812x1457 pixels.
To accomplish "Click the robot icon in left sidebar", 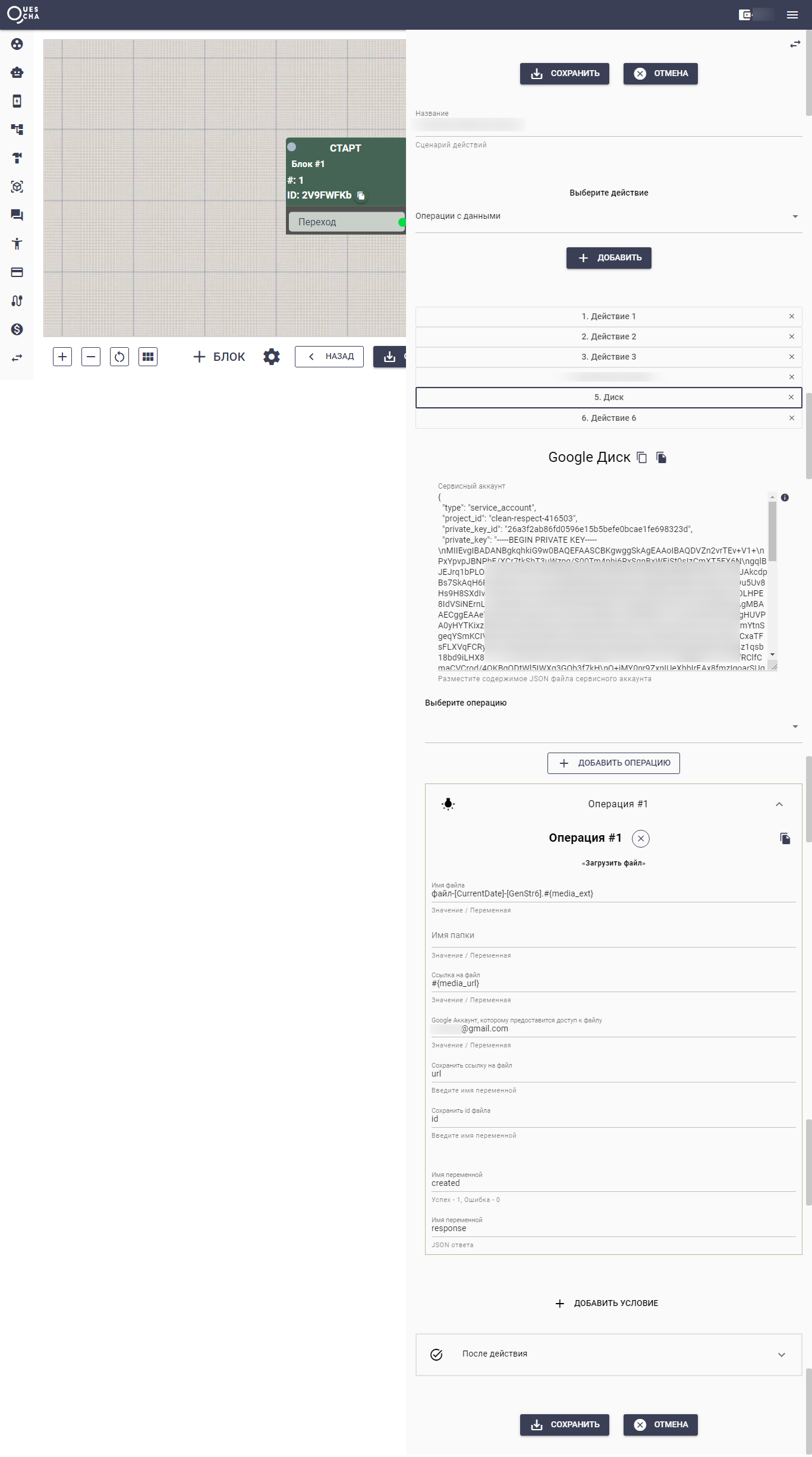I will coord(17,73).
